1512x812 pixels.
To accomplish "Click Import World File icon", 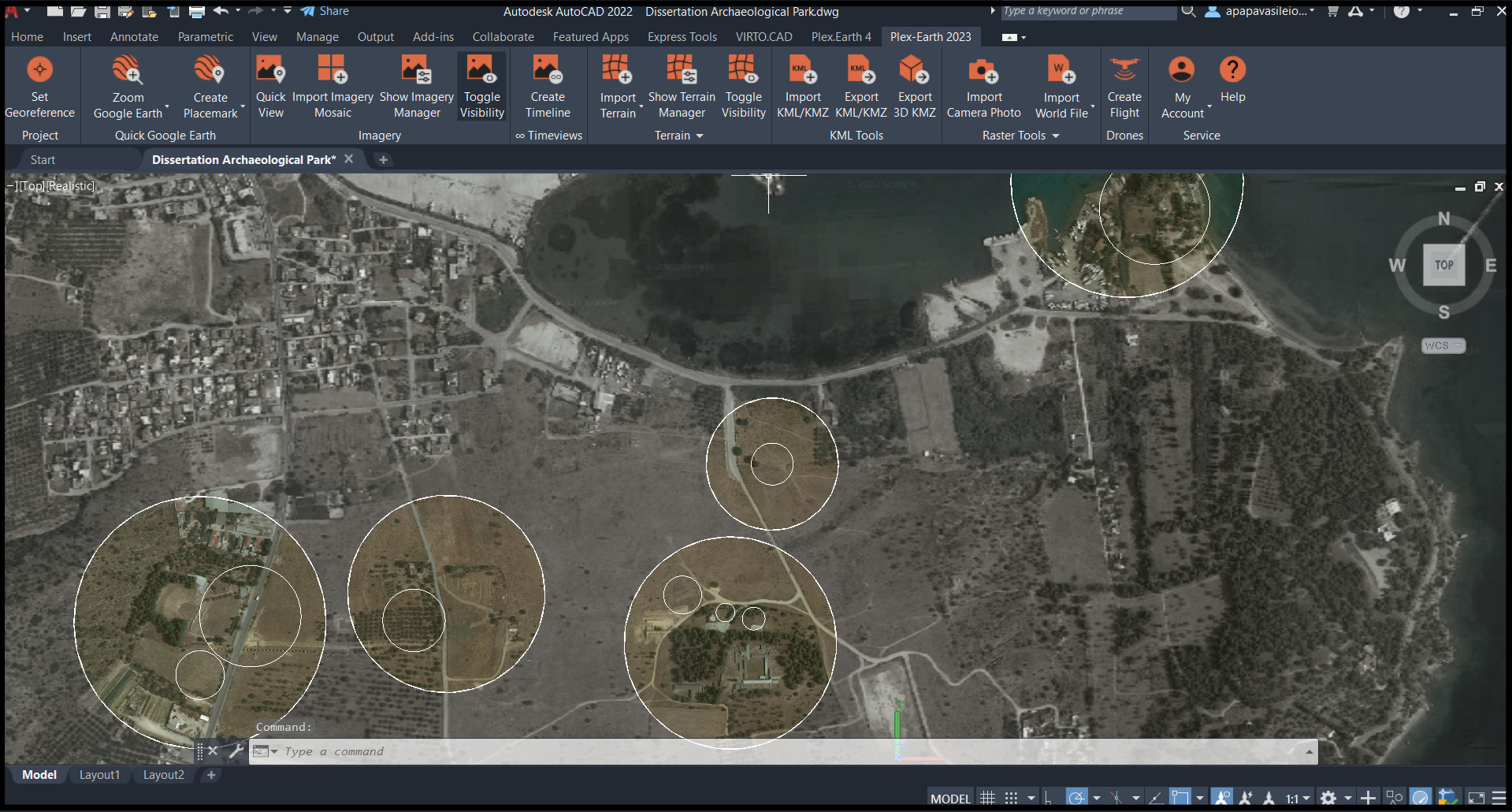I will pos(1061,69).
